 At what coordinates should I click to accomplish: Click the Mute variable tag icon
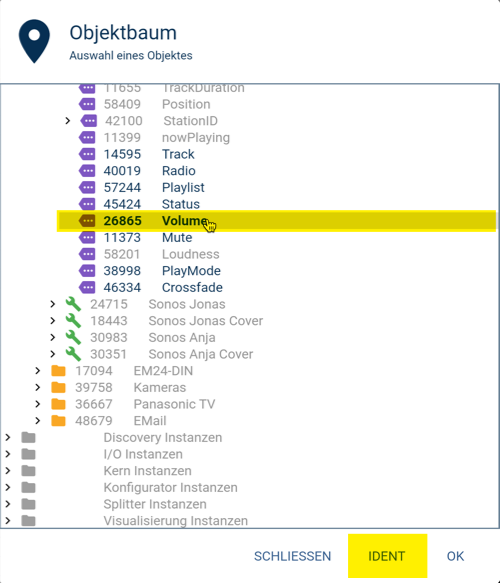click(x=87, y=237)
